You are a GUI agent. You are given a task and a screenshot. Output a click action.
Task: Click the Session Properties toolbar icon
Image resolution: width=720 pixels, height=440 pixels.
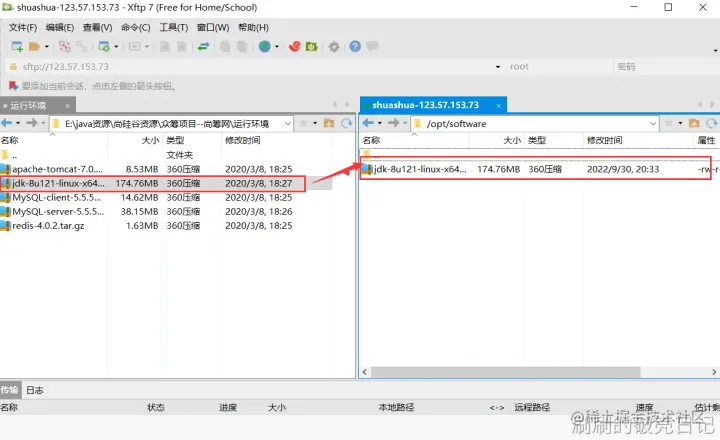[x=104, y=46]
